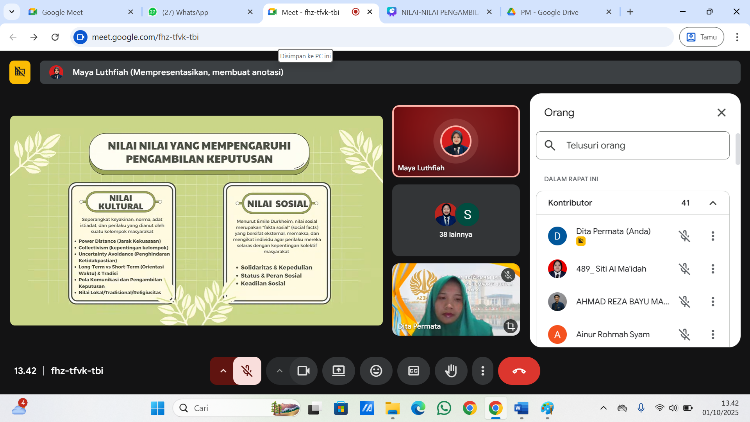Open the emoji reactions button
Screen dimensions: 750x422
point(376,370)
